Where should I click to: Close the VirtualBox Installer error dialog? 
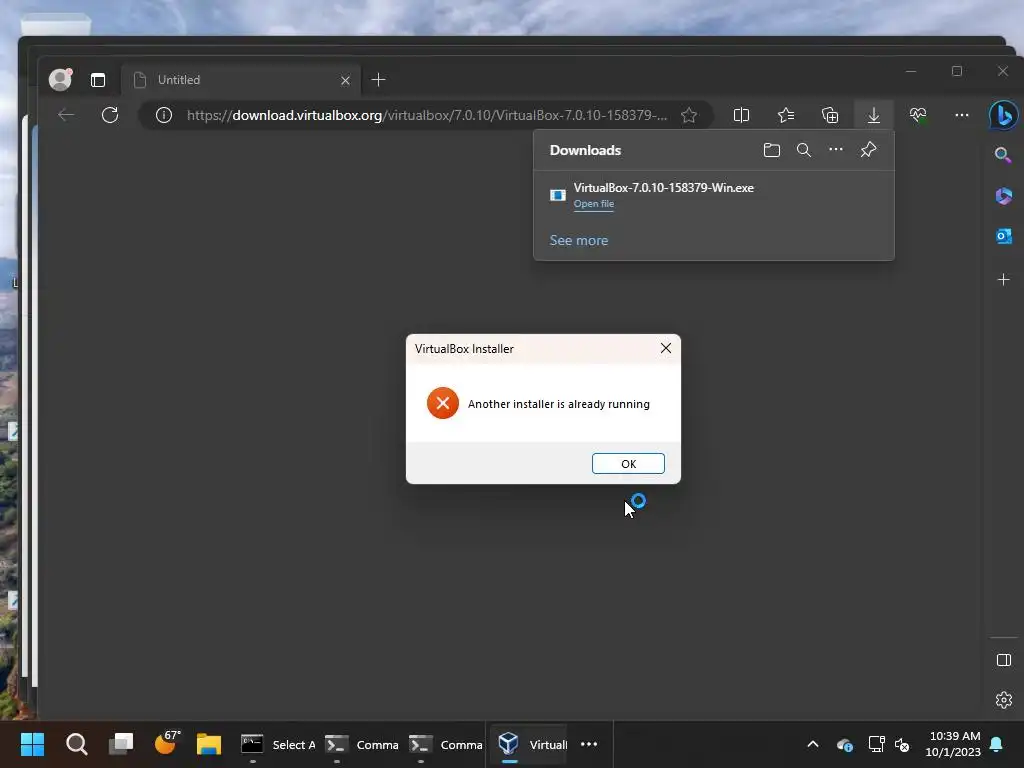[665, 348]
